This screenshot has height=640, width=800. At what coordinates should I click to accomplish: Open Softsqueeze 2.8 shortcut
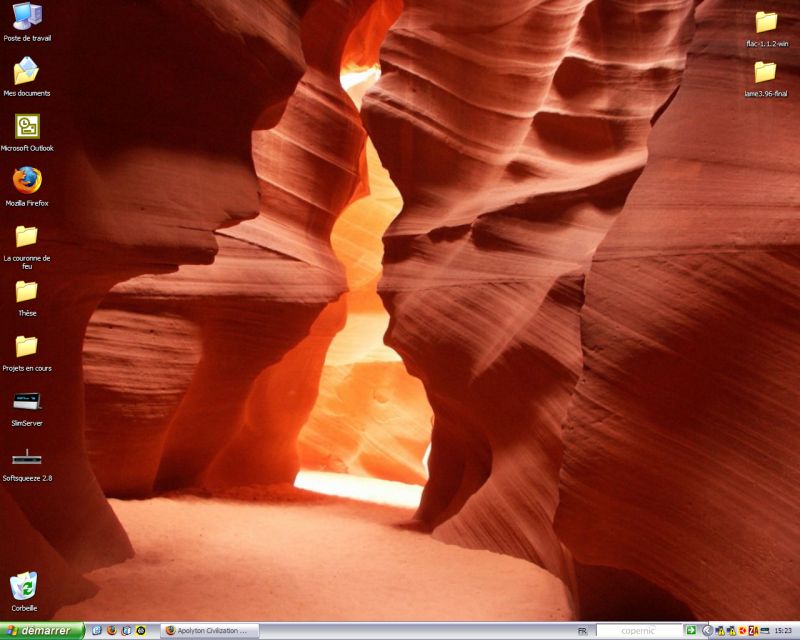pyautogui.click(x=27, y=457)
